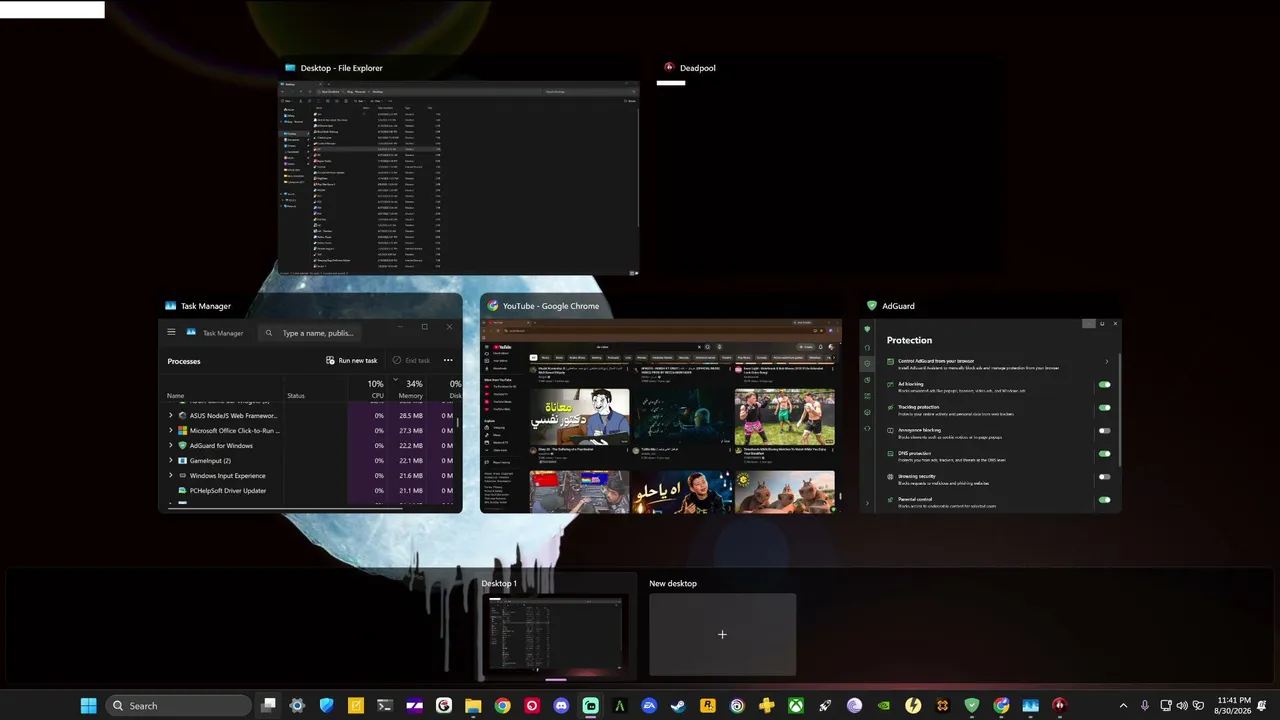This screenshot has height=720, width=1280.
Task: Open the File Explorer folder on taskbar
Action: tap(473, 706)
